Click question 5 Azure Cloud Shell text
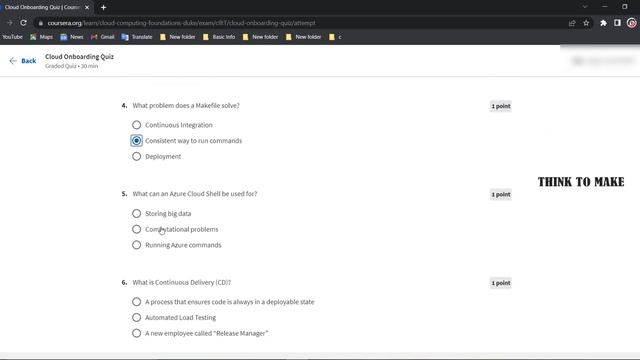 tap(195, 194)
